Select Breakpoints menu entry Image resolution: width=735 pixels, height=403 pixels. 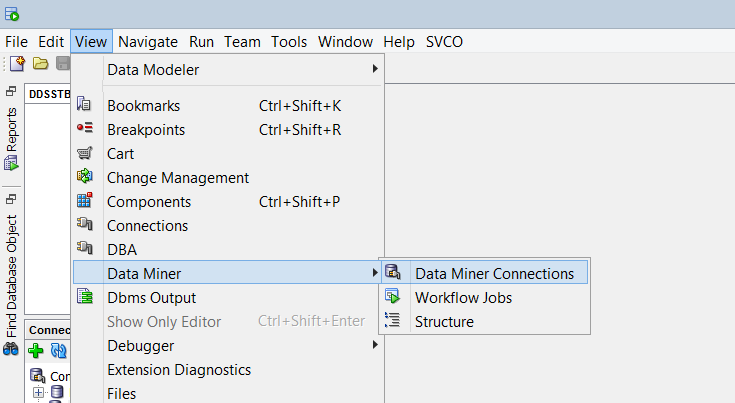pyautogui.click(x=228, y=130)
